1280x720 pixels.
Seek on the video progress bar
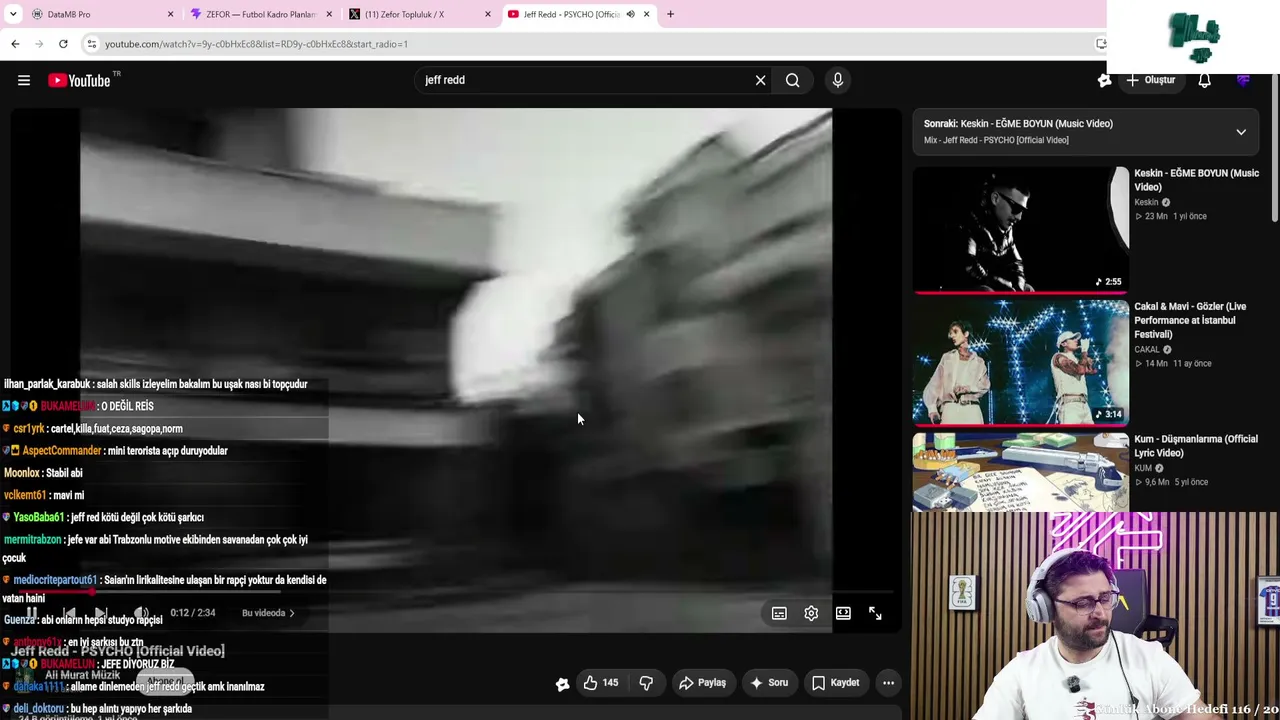455,592
